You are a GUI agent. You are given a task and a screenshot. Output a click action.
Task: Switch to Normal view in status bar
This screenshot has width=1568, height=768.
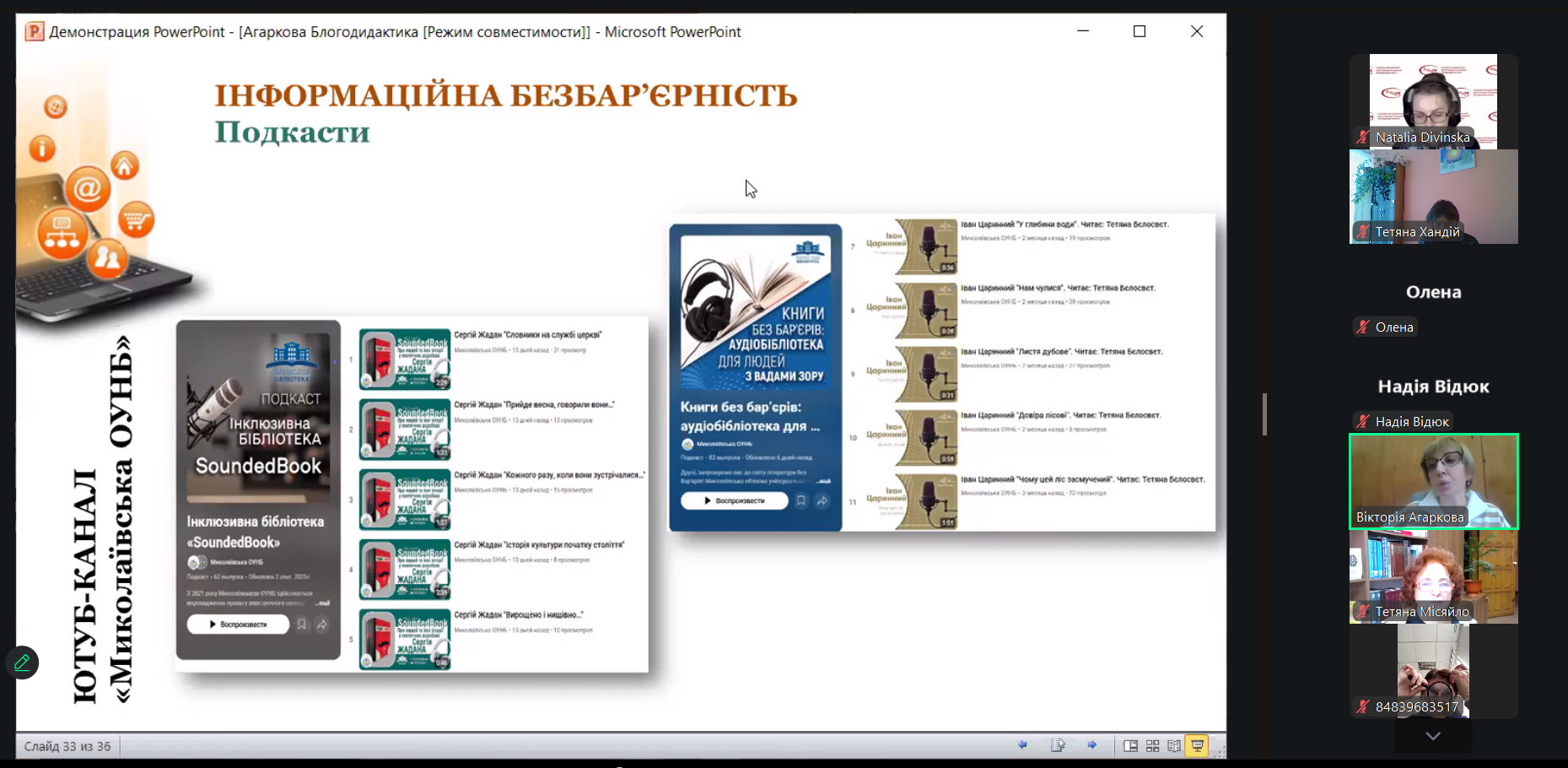click(1130, 746)
